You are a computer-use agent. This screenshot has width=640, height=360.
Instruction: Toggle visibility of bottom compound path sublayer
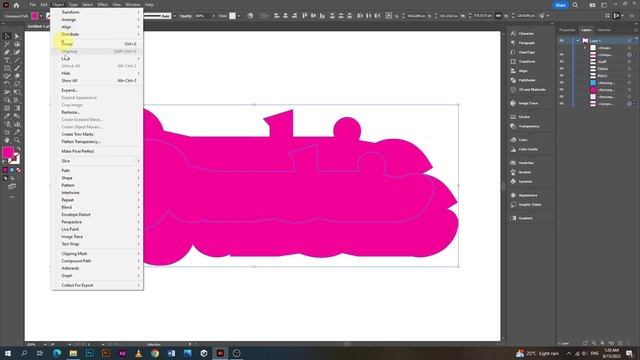point(562,104)
